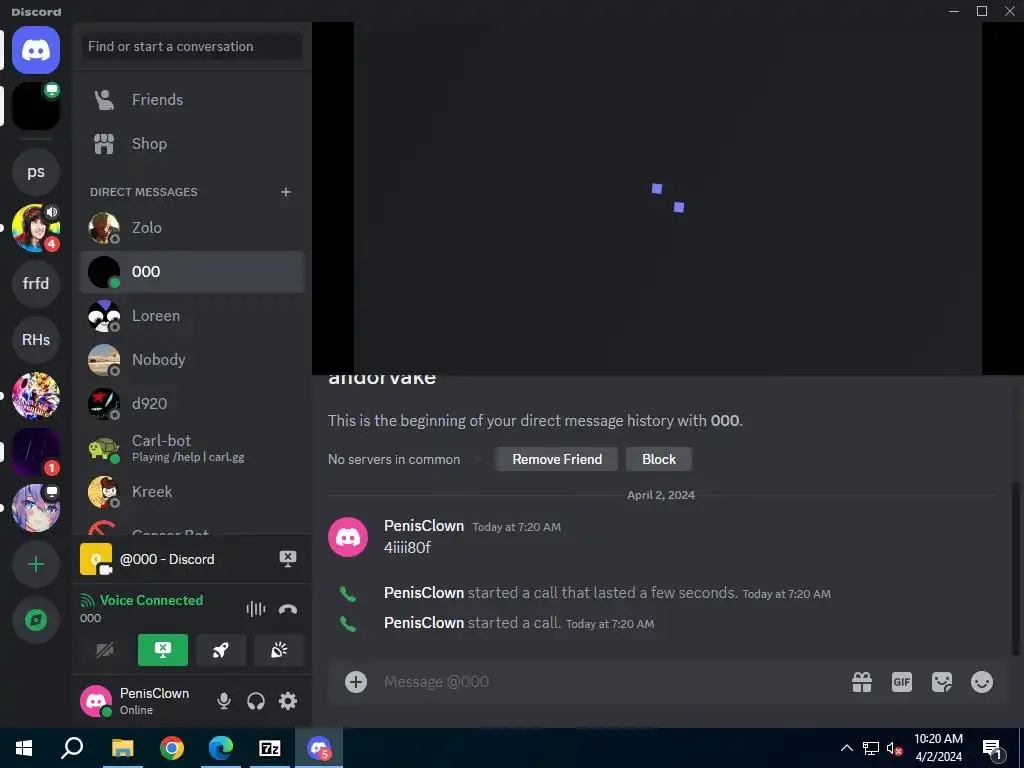
Task: Show hidden system tray icons
Action: [x=846, y=748]
